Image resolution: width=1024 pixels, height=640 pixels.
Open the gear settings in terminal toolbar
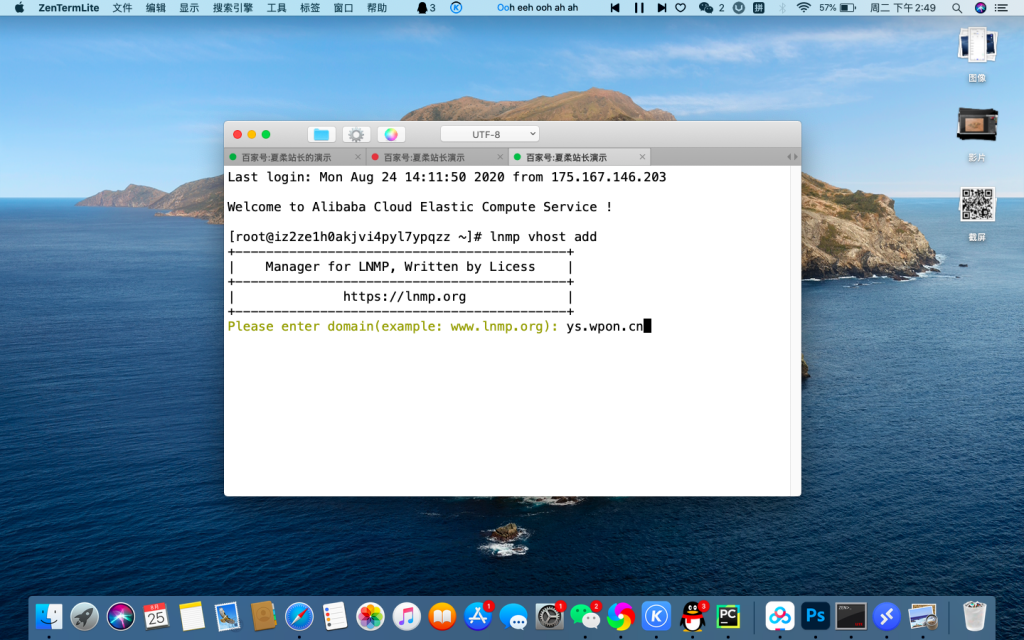click(x=356, y=134)
